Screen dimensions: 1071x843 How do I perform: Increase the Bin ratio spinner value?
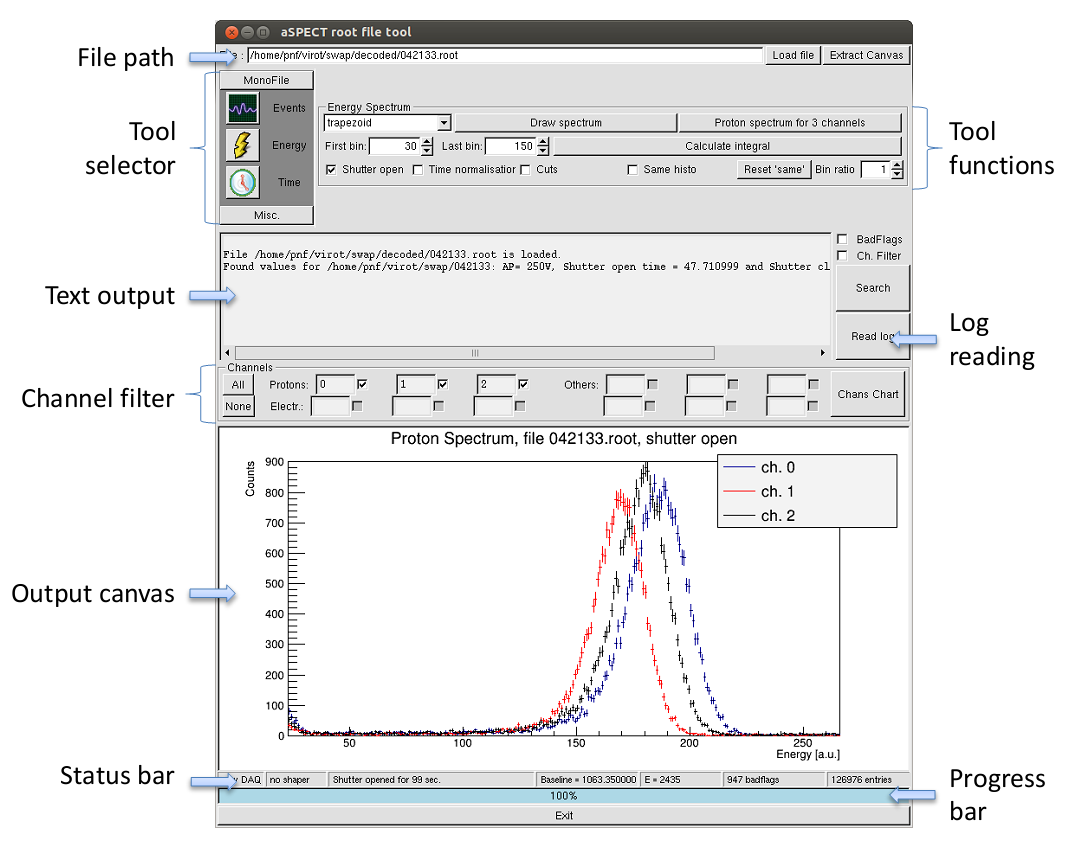897,165
